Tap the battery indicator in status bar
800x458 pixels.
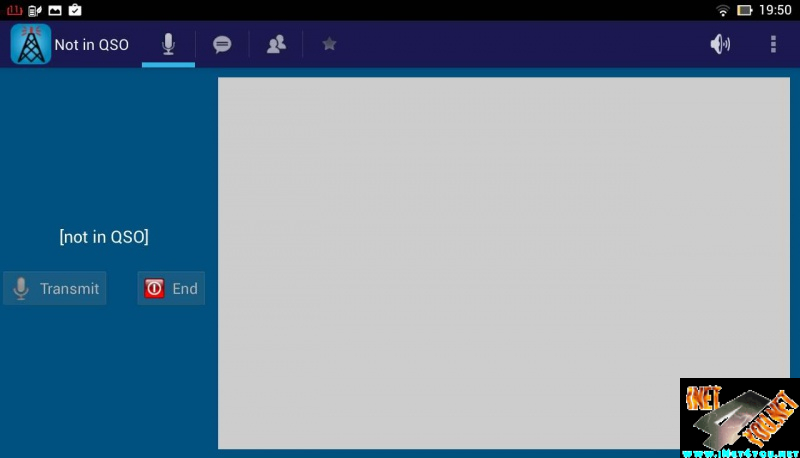[x=745, y=10]
